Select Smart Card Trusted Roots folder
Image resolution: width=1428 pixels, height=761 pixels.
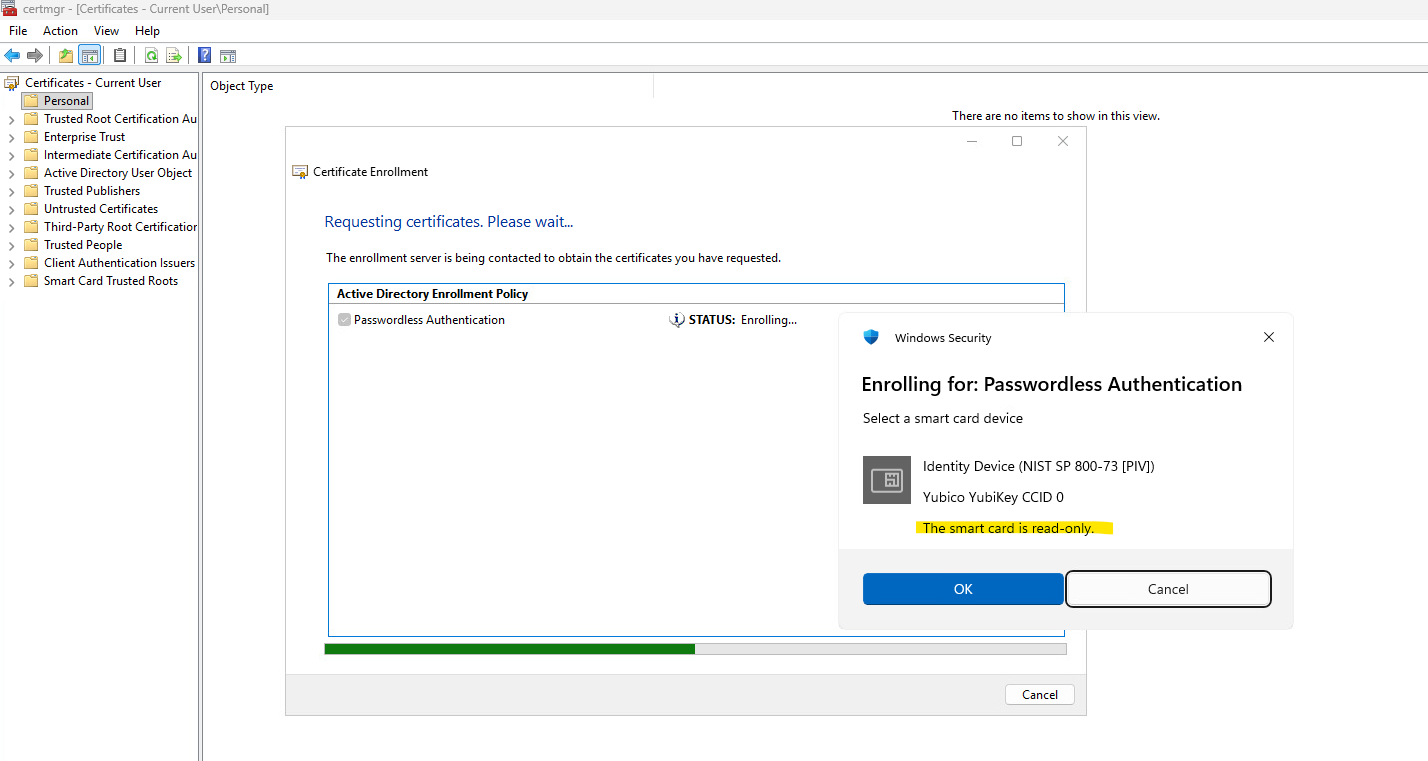(101, 281)
